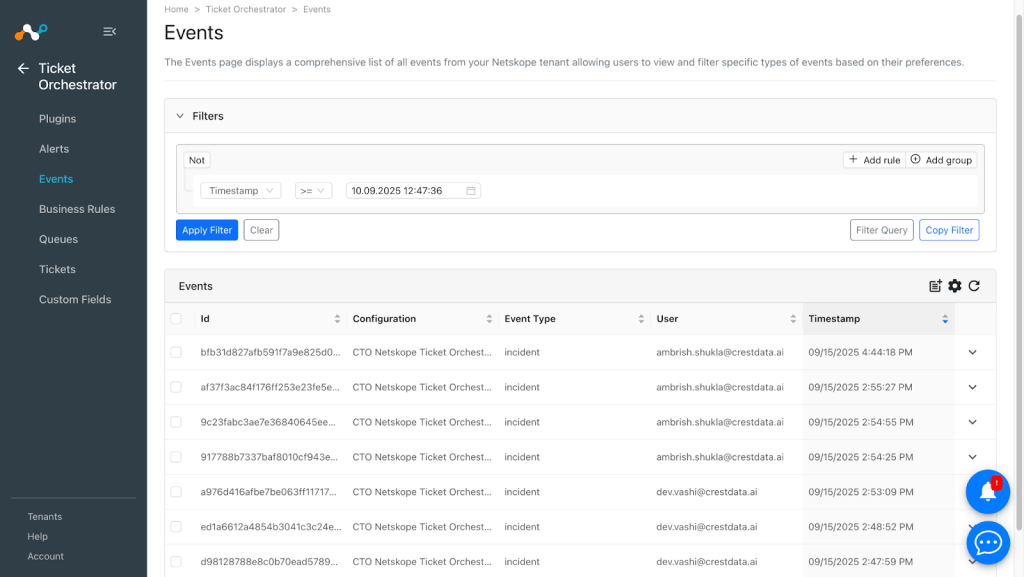The width and height of the screenshot is (1024, 577).
Task: Sort by Timestamp column arrows
Action: (x=945, y=319)
